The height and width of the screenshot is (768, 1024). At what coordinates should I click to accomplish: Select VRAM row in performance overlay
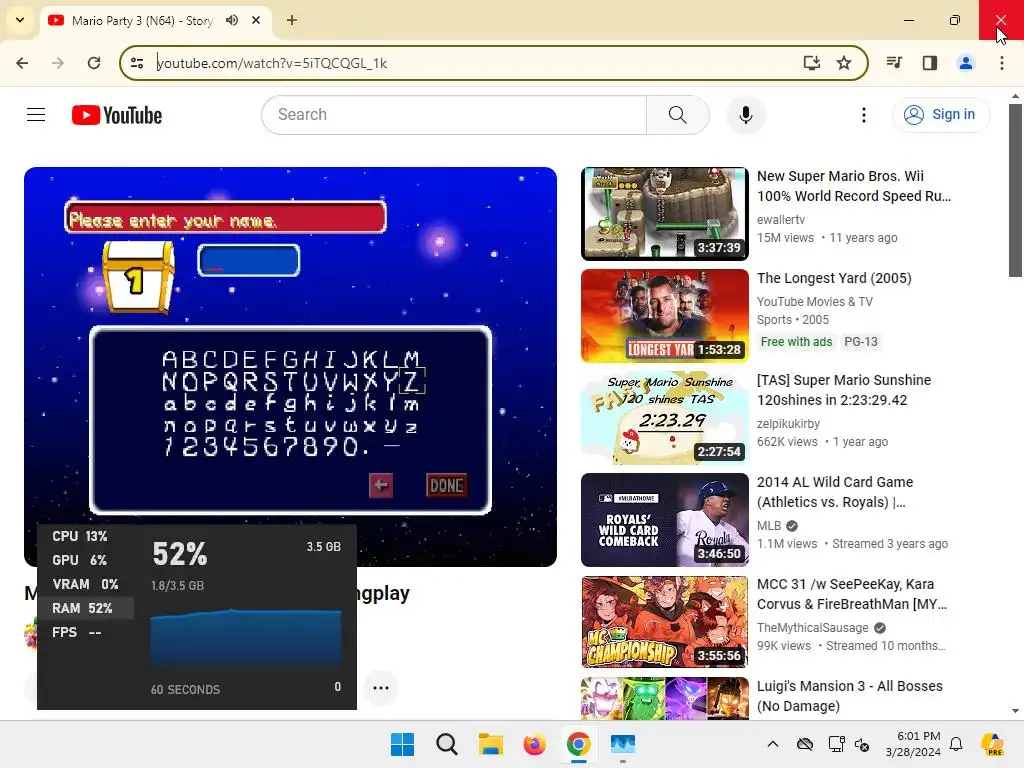pos(86,584)
